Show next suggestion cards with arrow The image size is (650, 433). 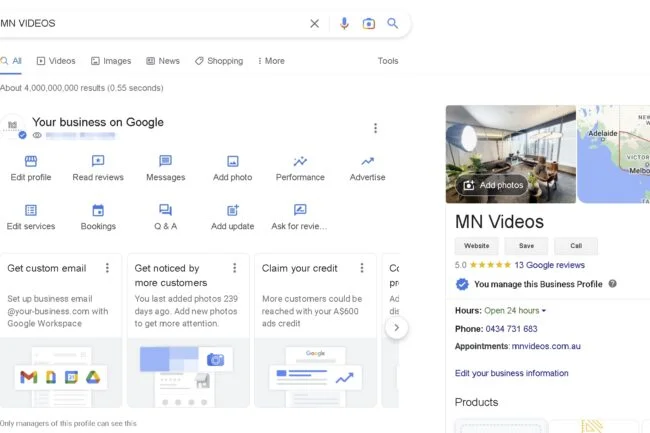coord(397,328)
